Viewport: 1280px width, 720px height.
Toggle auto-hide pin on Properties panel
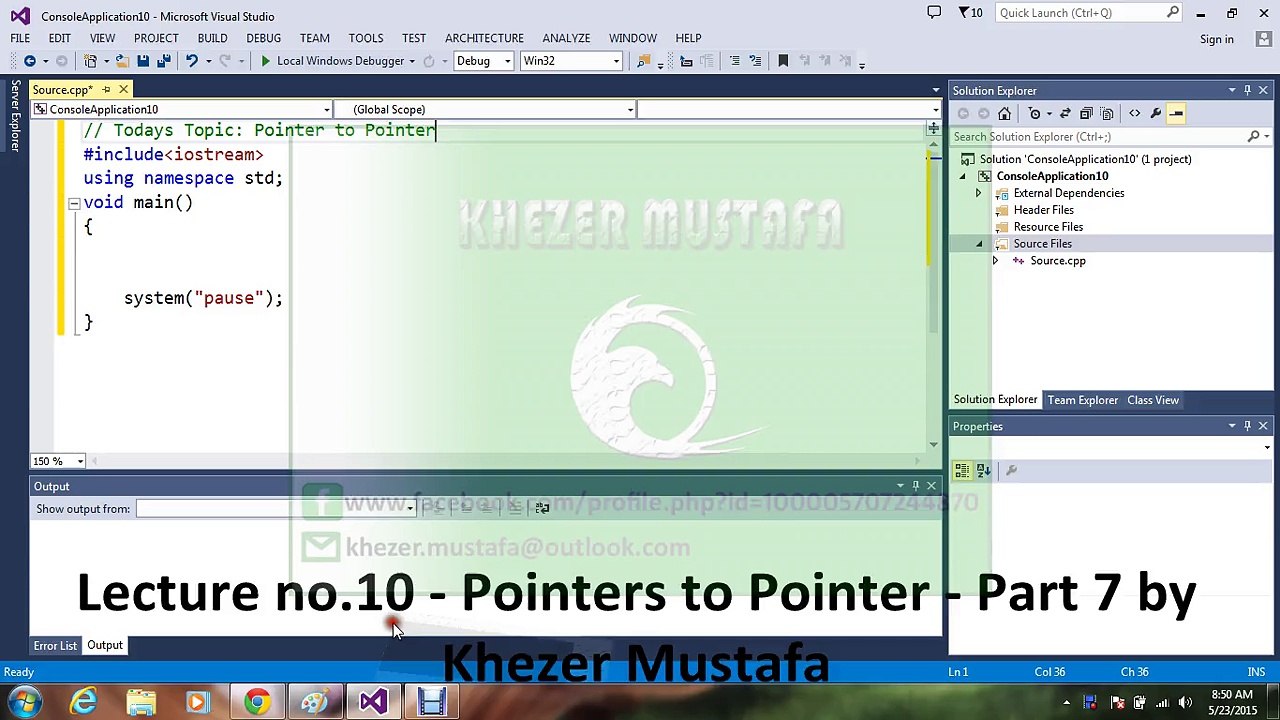coord(1247,426)
